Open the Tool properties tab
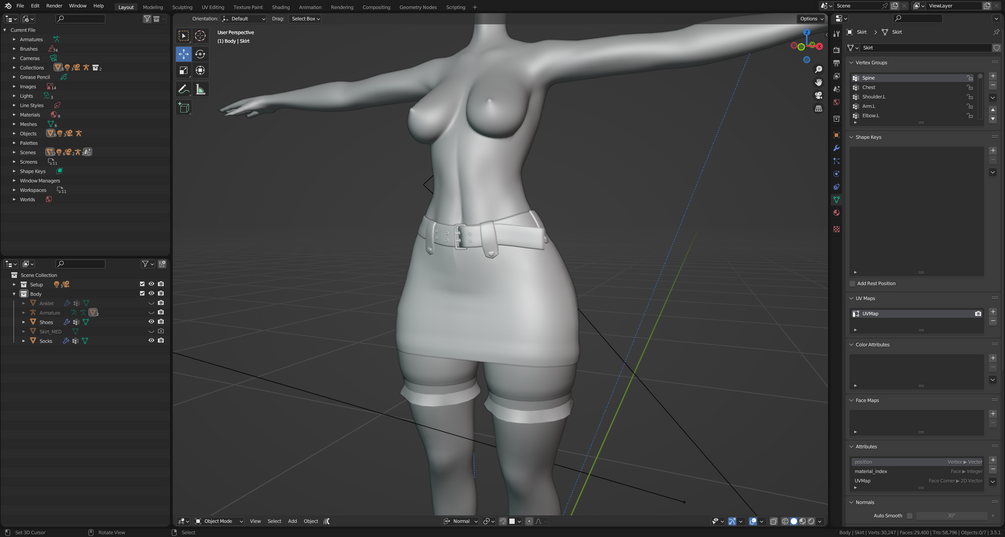The width and height of the screenshot is (1005, 537). (x=836, y=33)
